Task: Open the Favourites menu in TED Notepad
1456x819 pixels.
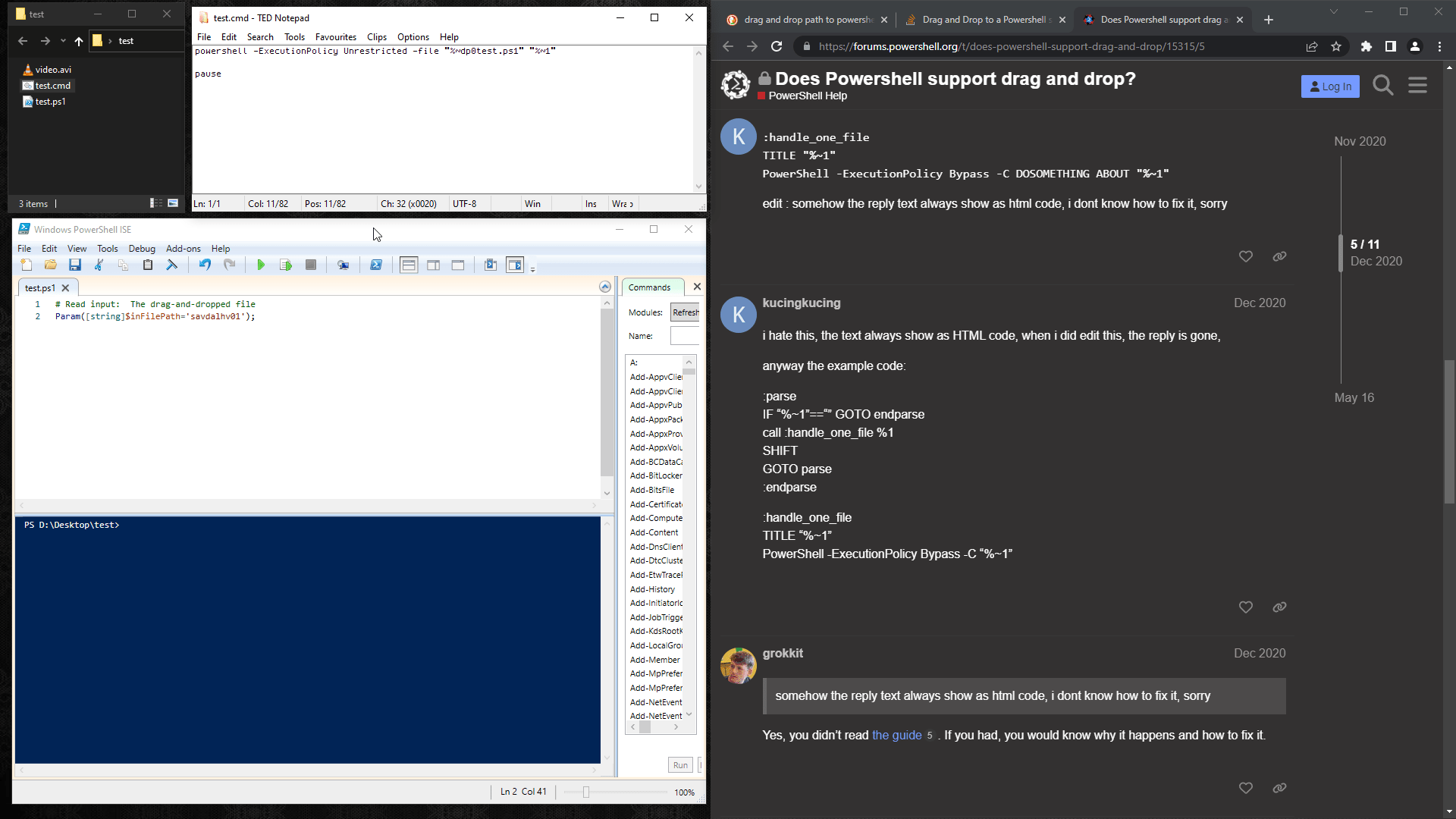Action: (x=335, y=37)
